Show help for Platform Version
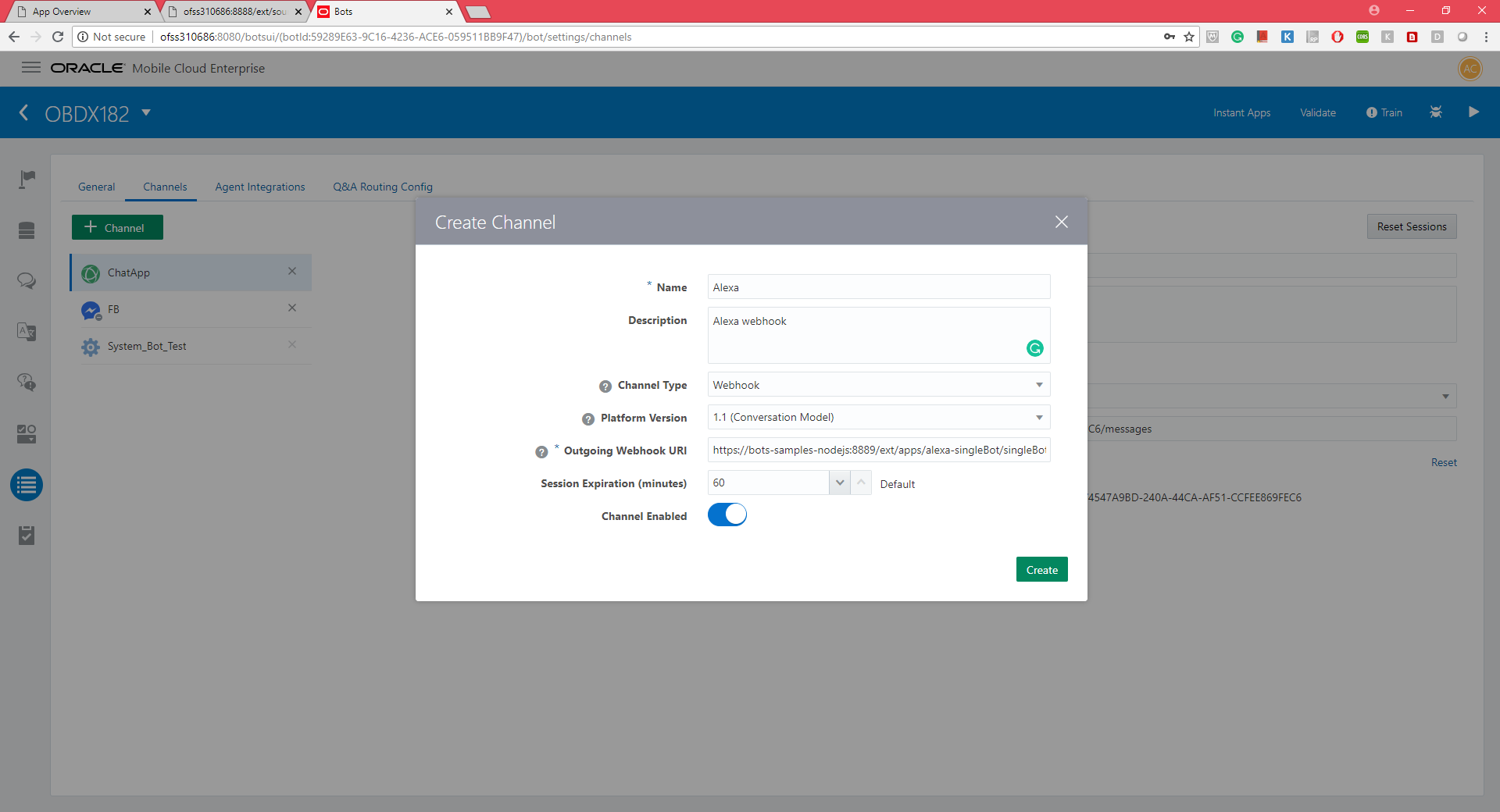Viewport: 1500px width, 812px height. tap(588, 419)
